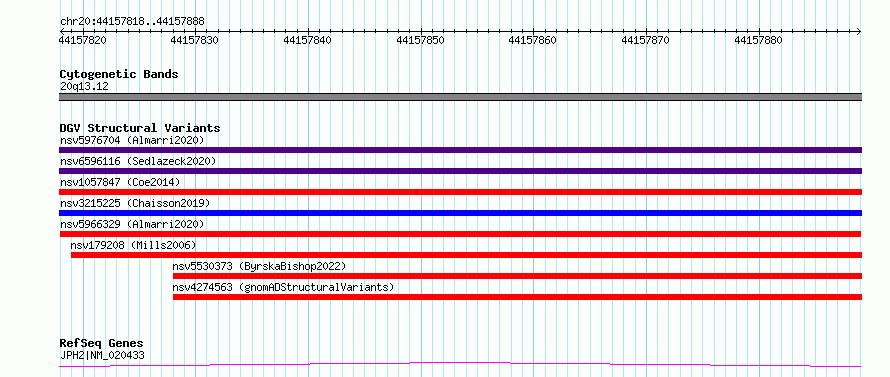
Task: Click the red nsv179208 variant bar
Action: [x=466, y=255]
